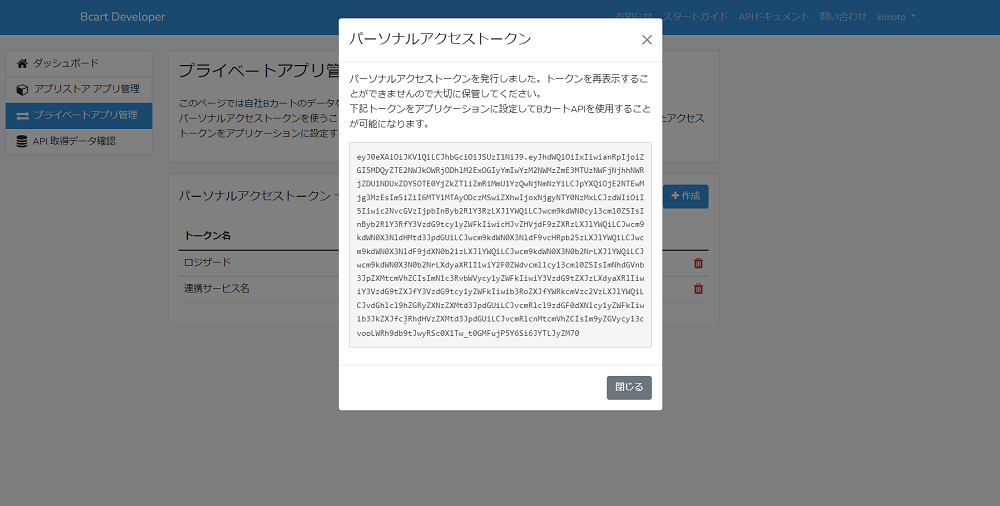1000x506 pixels.
Task: Open API 取得データ確認 in the sidebar
Action: point(79,141)
